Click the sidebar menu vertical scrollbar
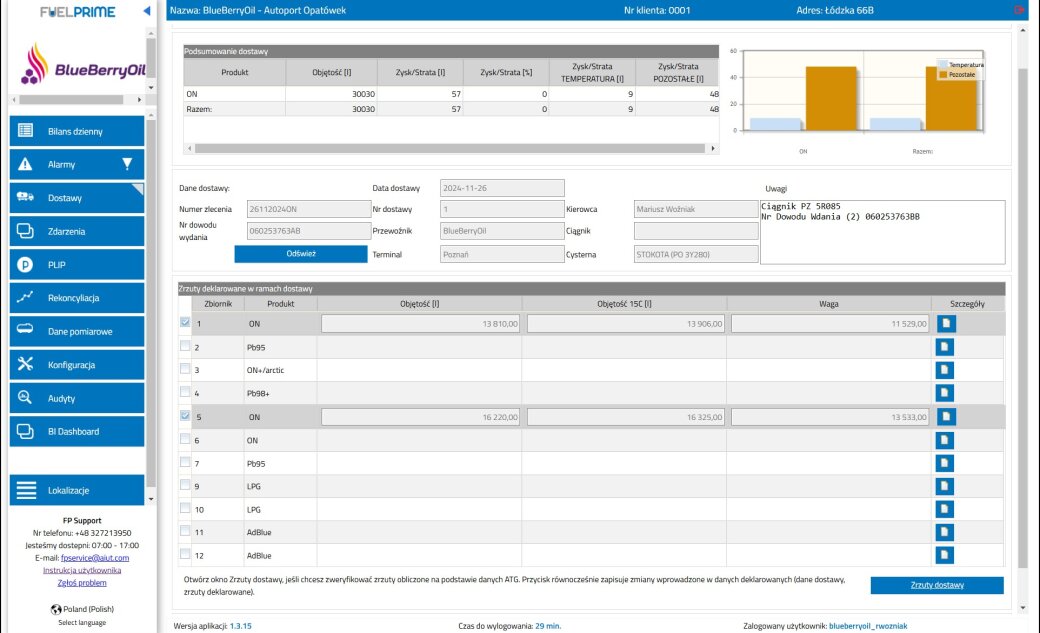1040x633 pixels. click(151, 302)
